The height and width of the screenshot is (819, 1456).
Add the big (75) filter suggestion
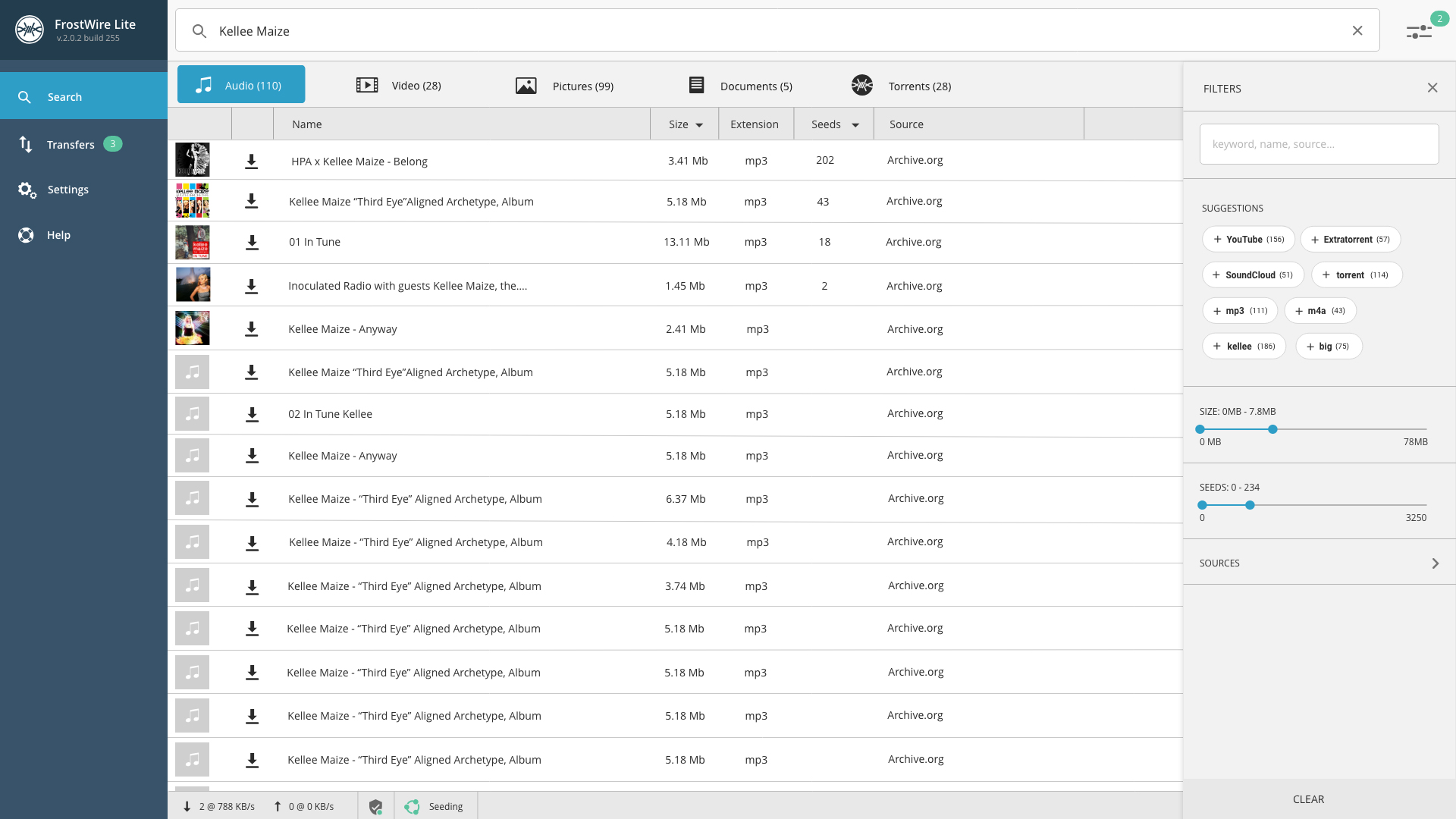(x=1329, y=346)
